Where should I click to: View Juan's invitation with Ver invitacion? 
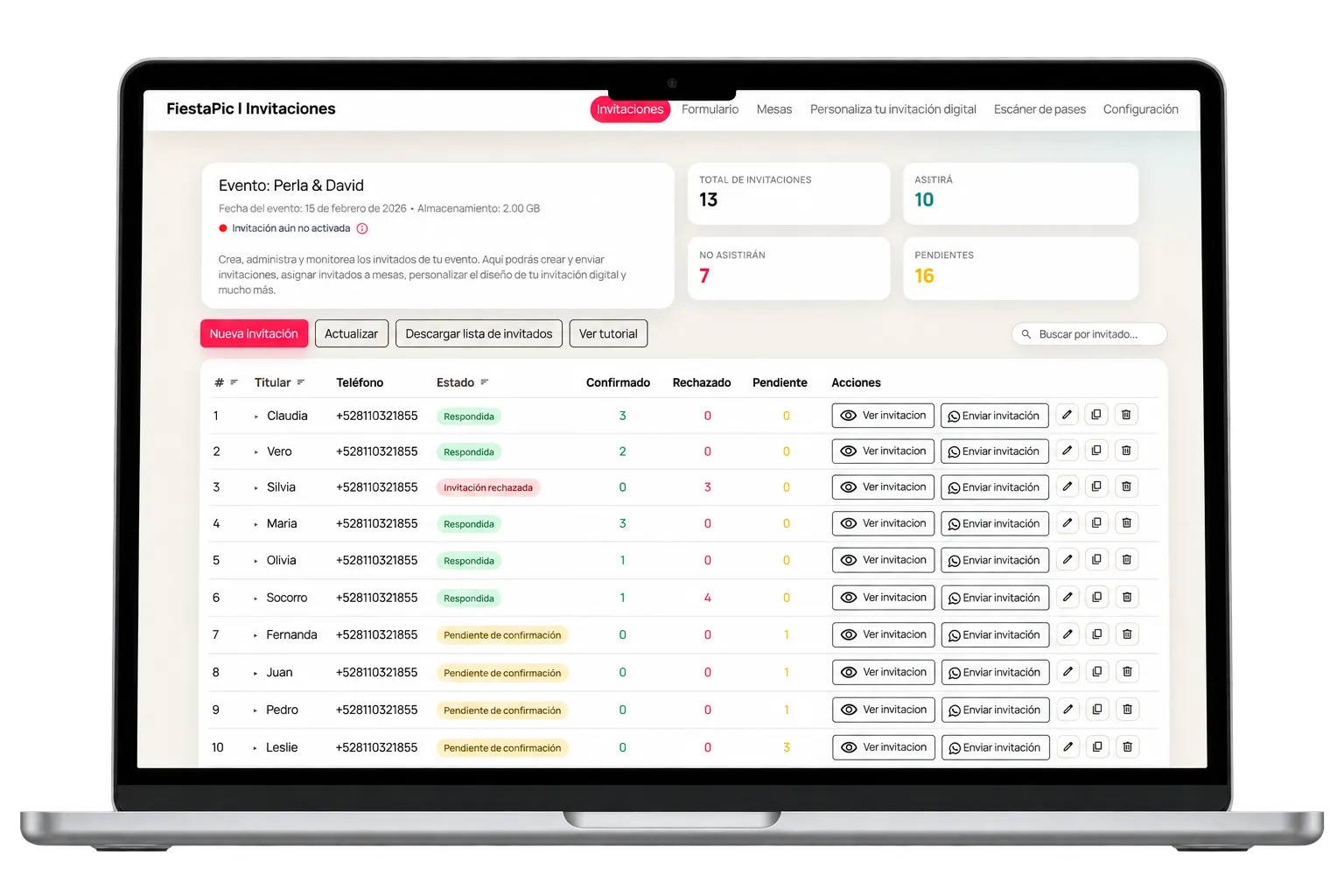pos(884,672)
